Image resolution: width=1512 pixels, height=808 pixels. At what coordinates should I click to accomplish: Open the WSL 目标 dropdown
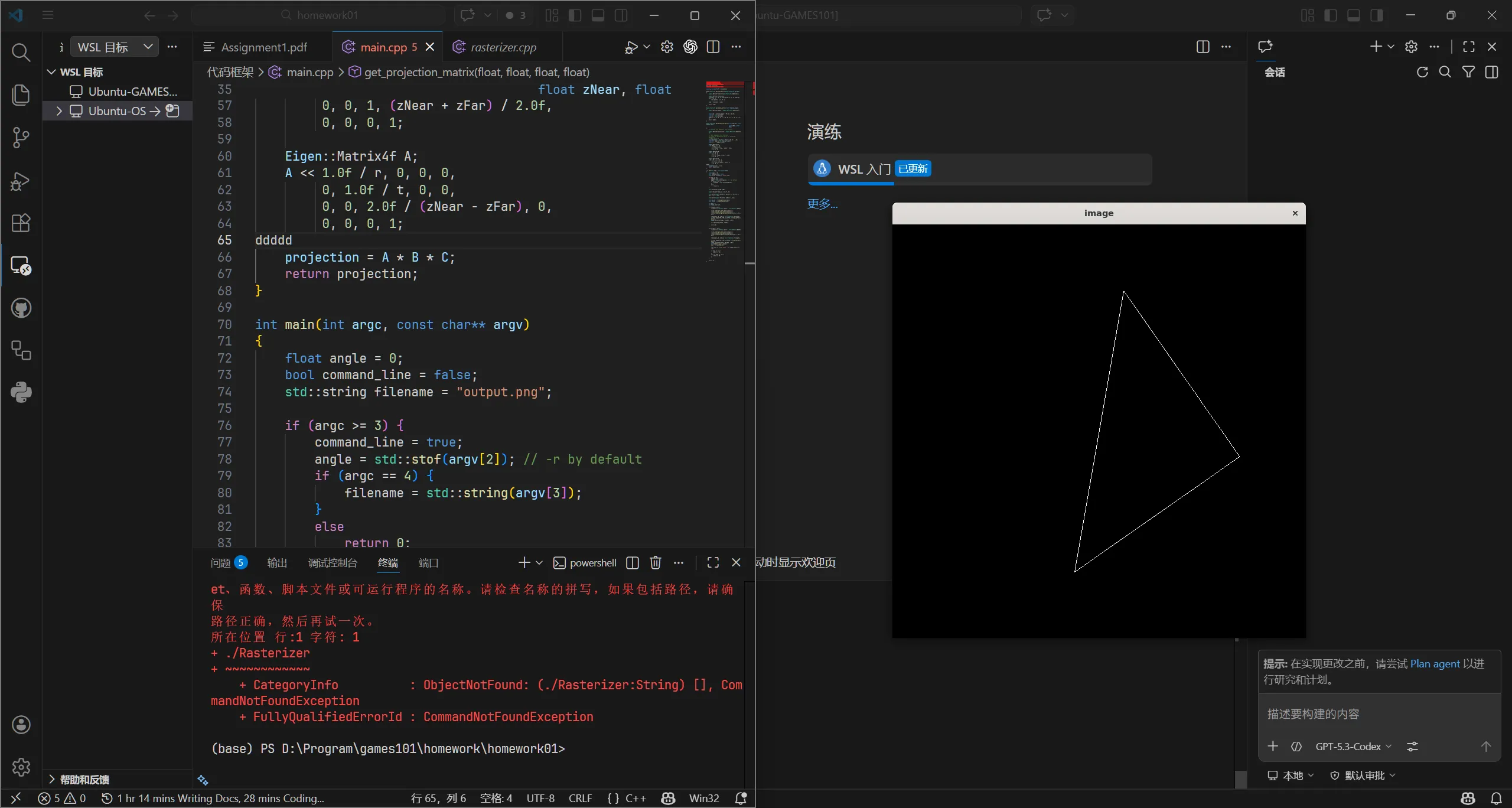[115, 47]
